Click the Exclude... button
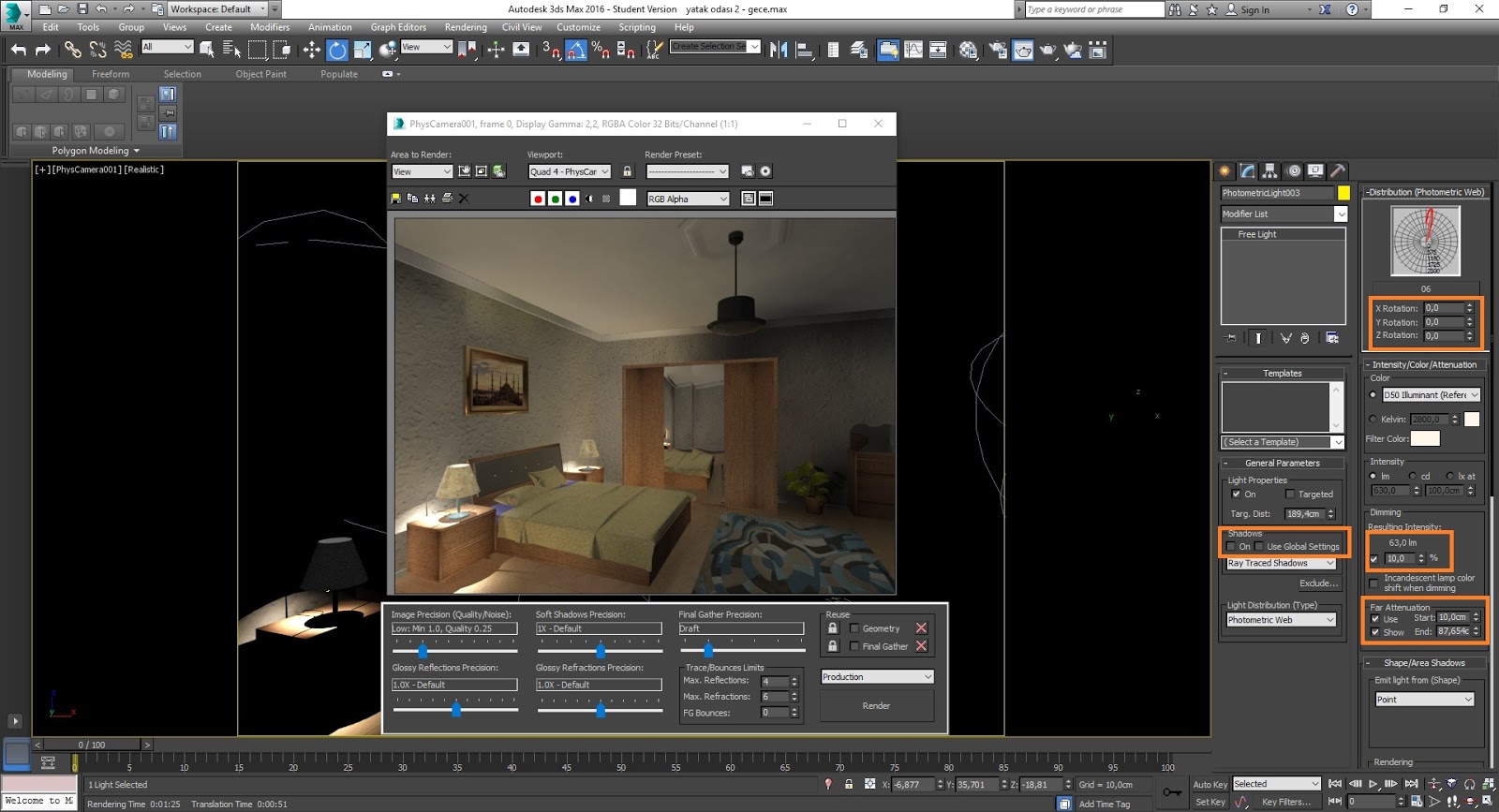This screenshot has height=812, width=1499. (x=1317, y=583)
